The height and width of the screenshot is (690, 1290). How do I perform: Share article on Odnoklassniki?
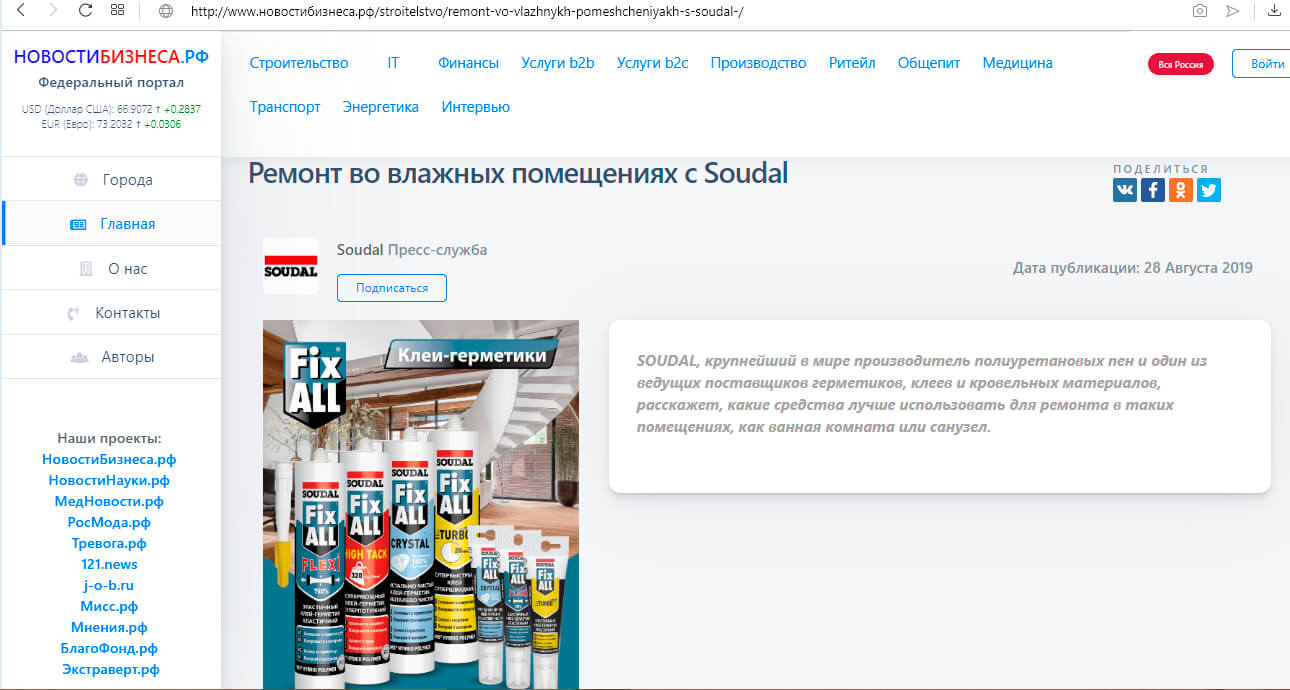1181,190
